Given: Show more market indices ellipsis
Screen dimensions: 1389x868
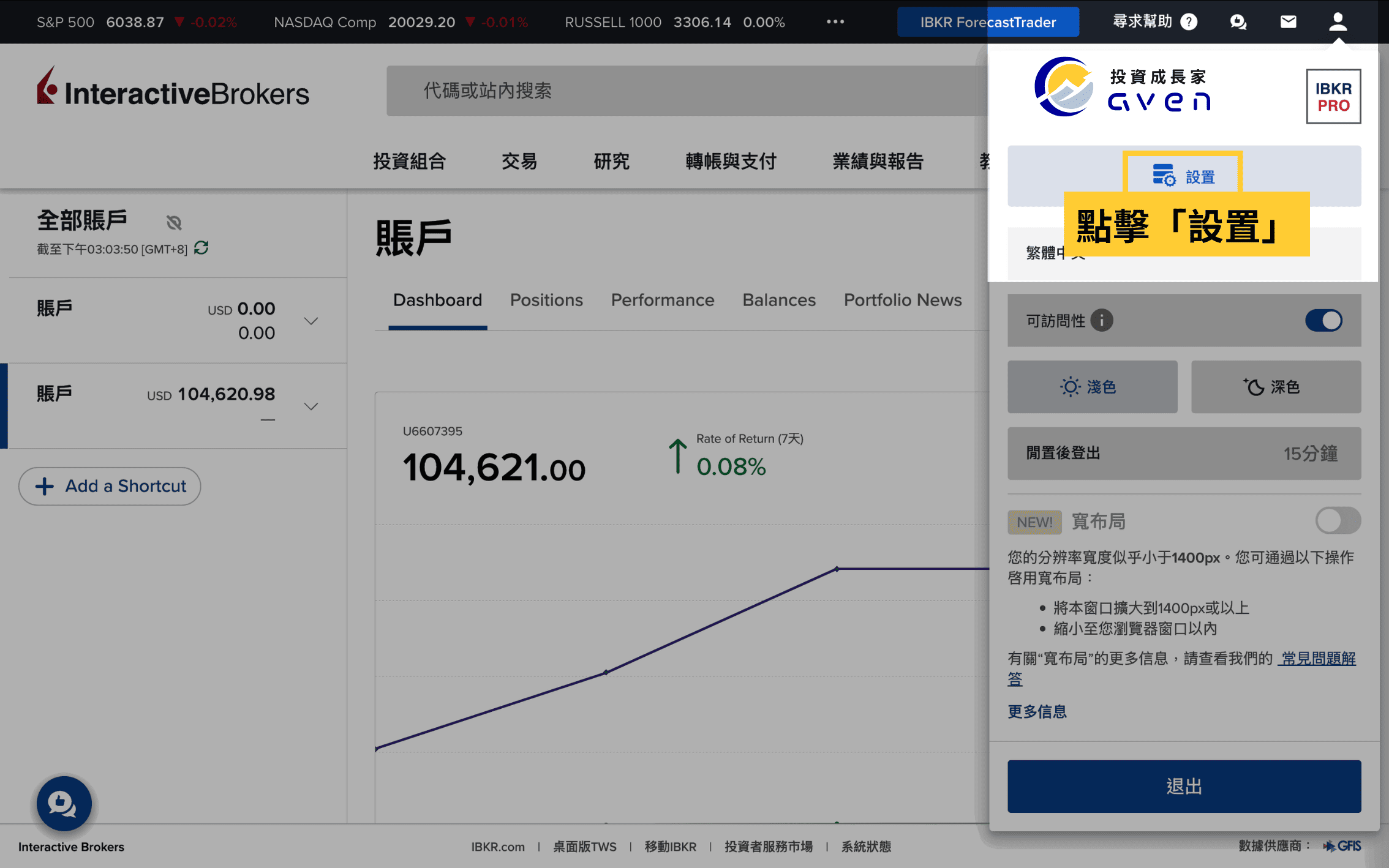Looking at the screenshot, I should pos(835,22).
